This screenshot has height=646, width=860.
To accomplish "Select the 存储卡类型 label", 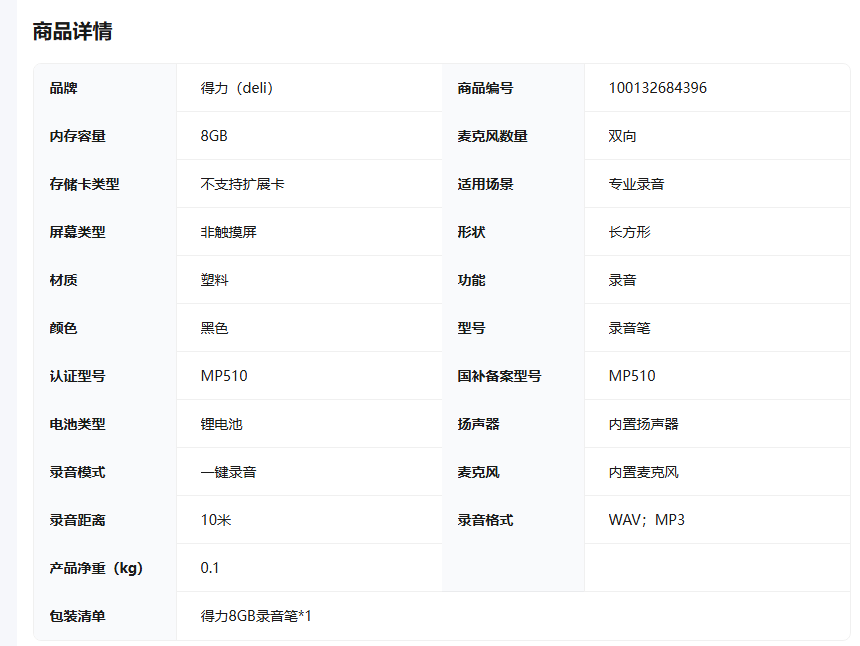I will (x=84, y=184).
